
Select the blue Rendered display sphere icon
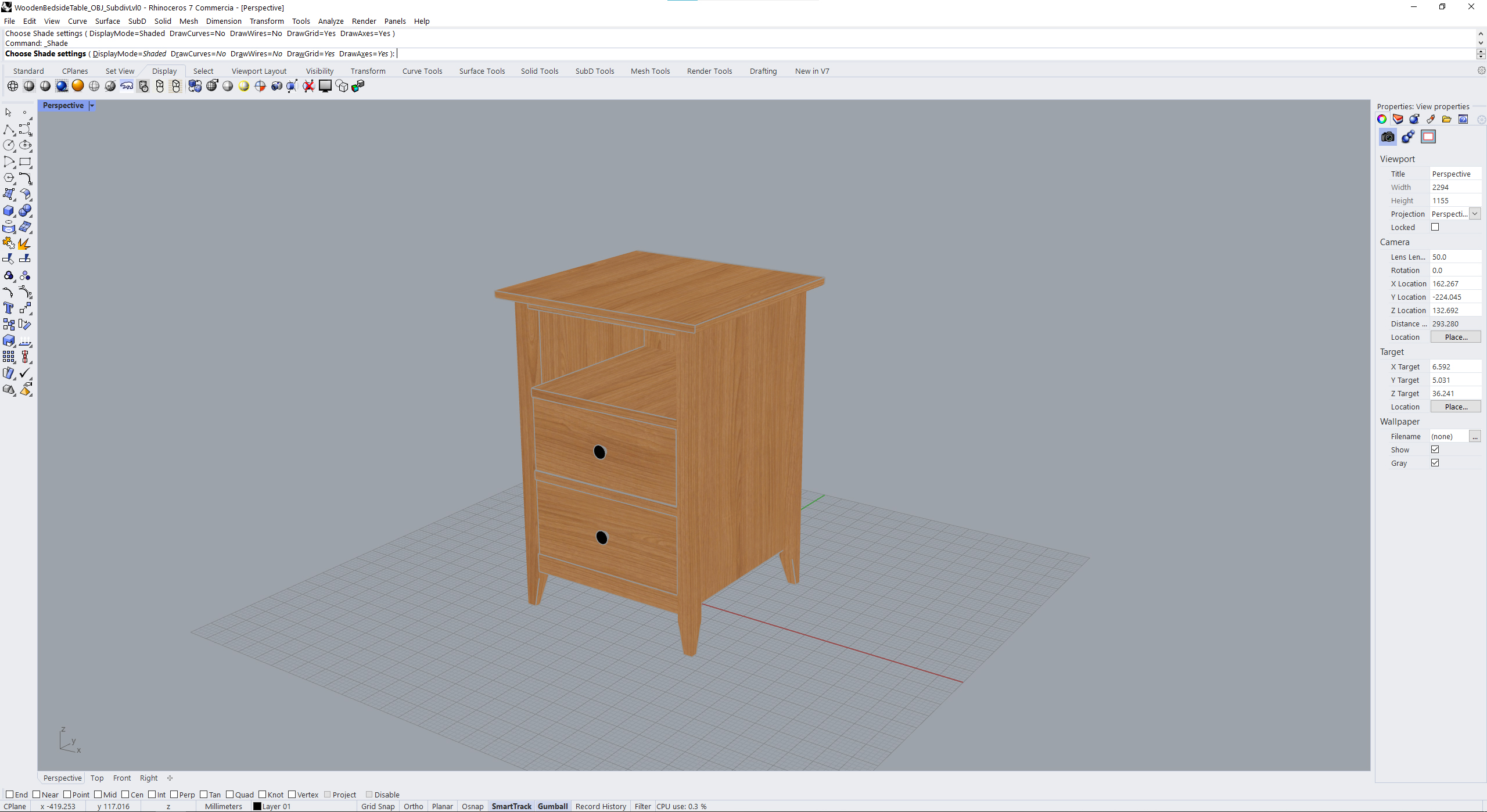[62, 86]
